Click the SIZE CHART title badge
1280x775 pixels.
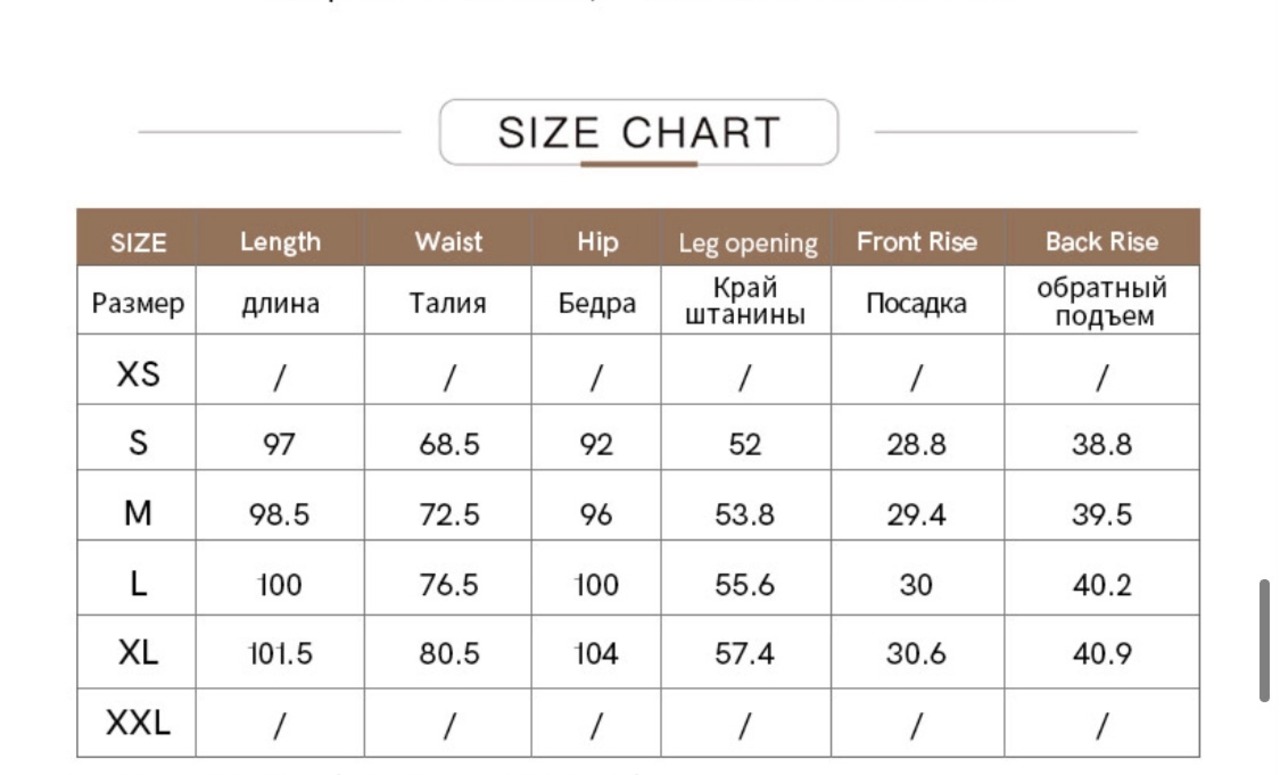pos(639,132)
